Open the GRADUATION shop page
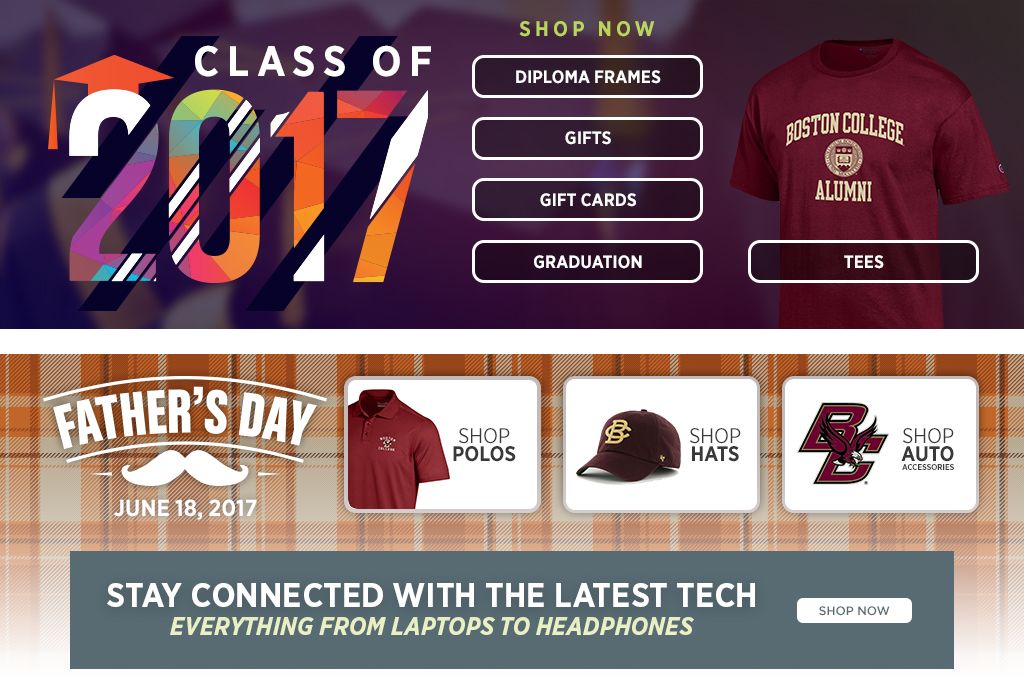 click(587, 262)
